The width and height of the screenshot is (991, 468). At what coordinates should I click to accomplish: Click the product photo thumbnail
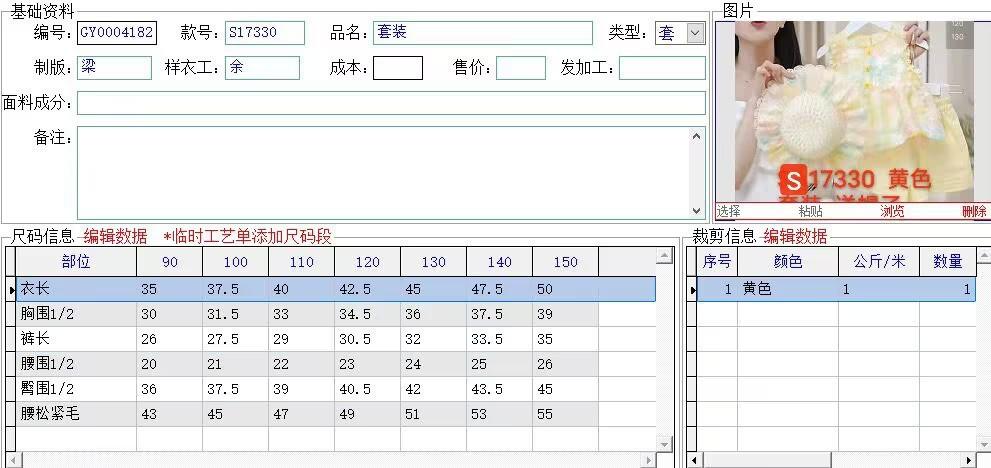point(852,110)
